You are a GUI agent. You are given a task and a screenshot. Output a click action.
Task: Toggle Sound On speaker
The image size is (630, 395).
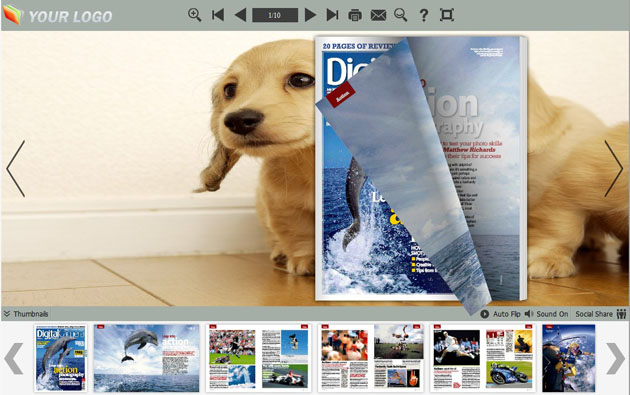click(x=547, y=314)
